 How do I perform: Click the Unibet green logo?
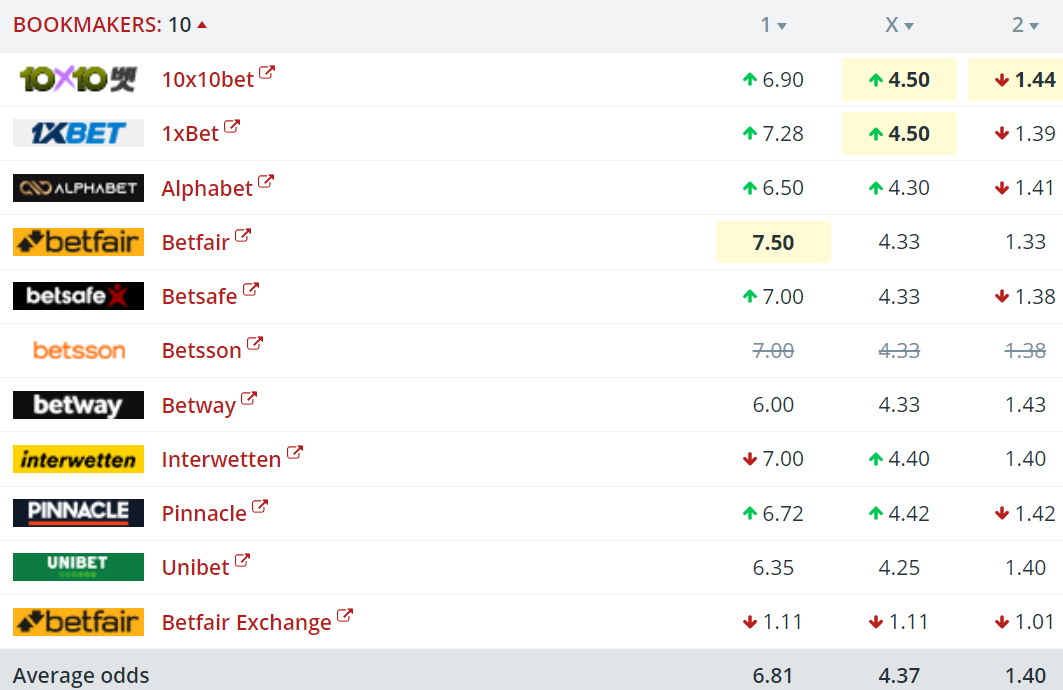click(x=78, y=567)
